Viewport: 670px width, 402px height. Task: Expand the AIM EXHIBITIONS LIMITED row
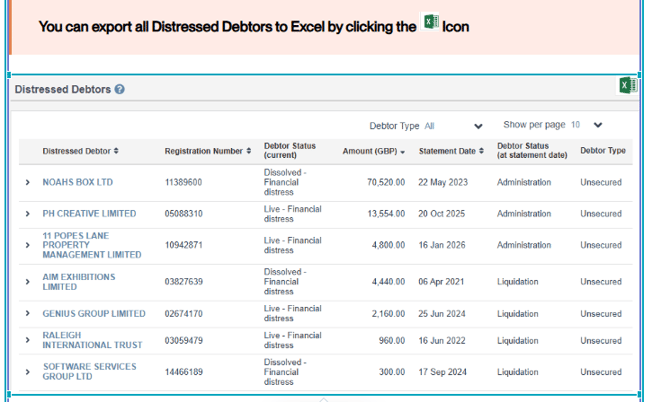coord(28,282)
